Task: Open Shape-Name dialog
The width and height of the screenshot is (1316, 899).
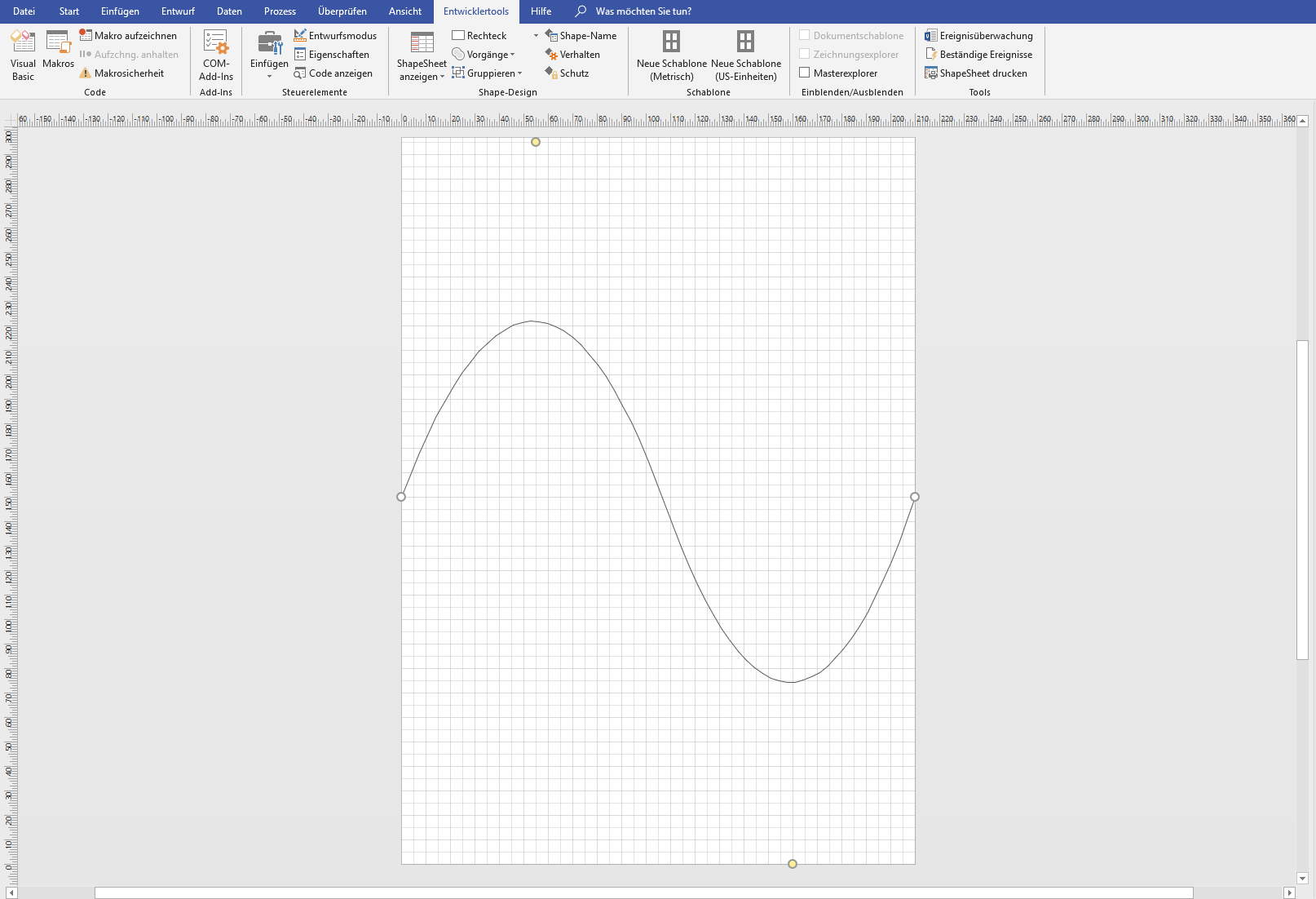Action: (581, 36)
